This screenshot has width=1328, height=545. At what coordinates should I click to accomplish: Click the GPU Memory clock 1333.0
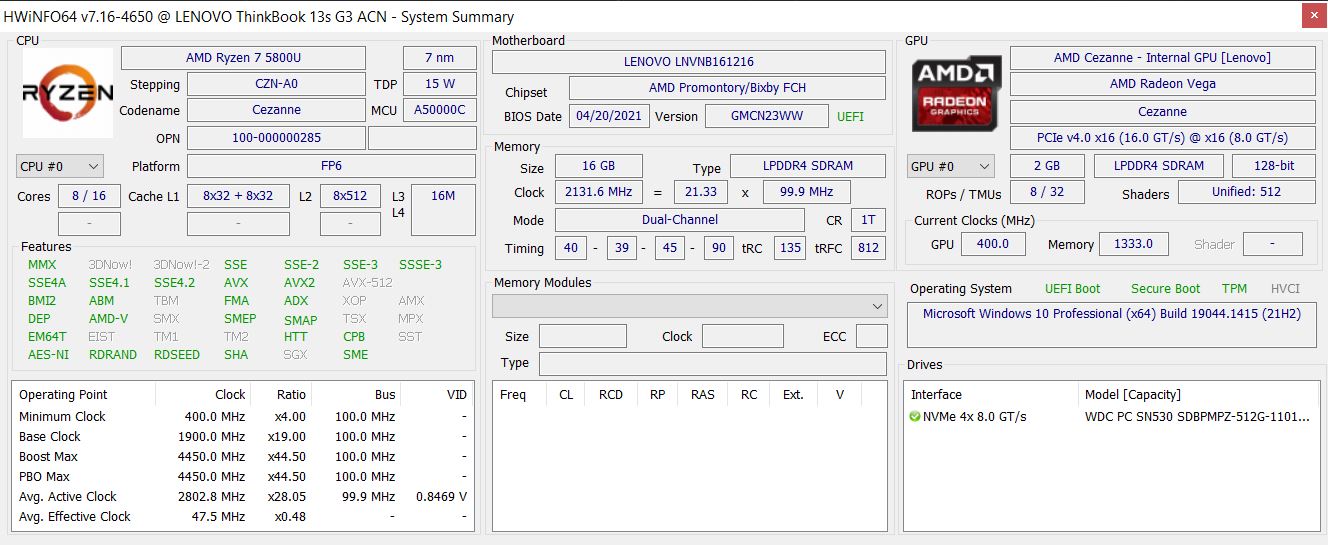tap(1133, 244)
